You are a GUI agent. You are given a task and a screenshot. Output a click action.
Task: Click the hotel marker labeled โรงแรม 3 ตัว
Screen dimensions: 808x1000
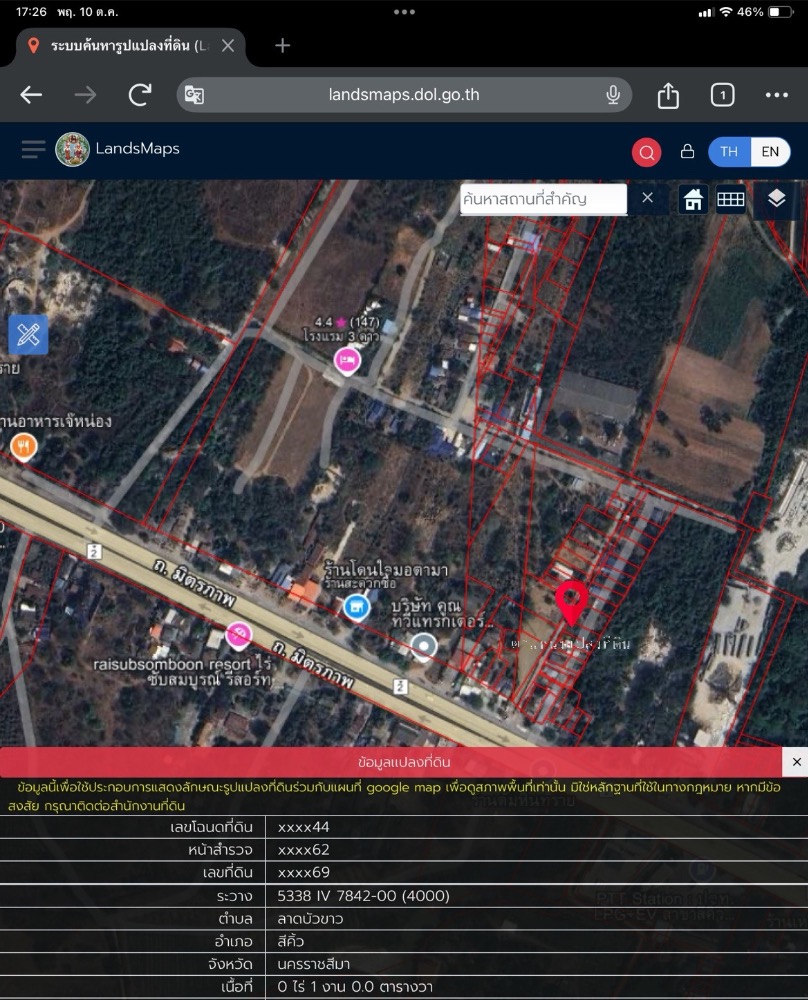pos(347,360)
